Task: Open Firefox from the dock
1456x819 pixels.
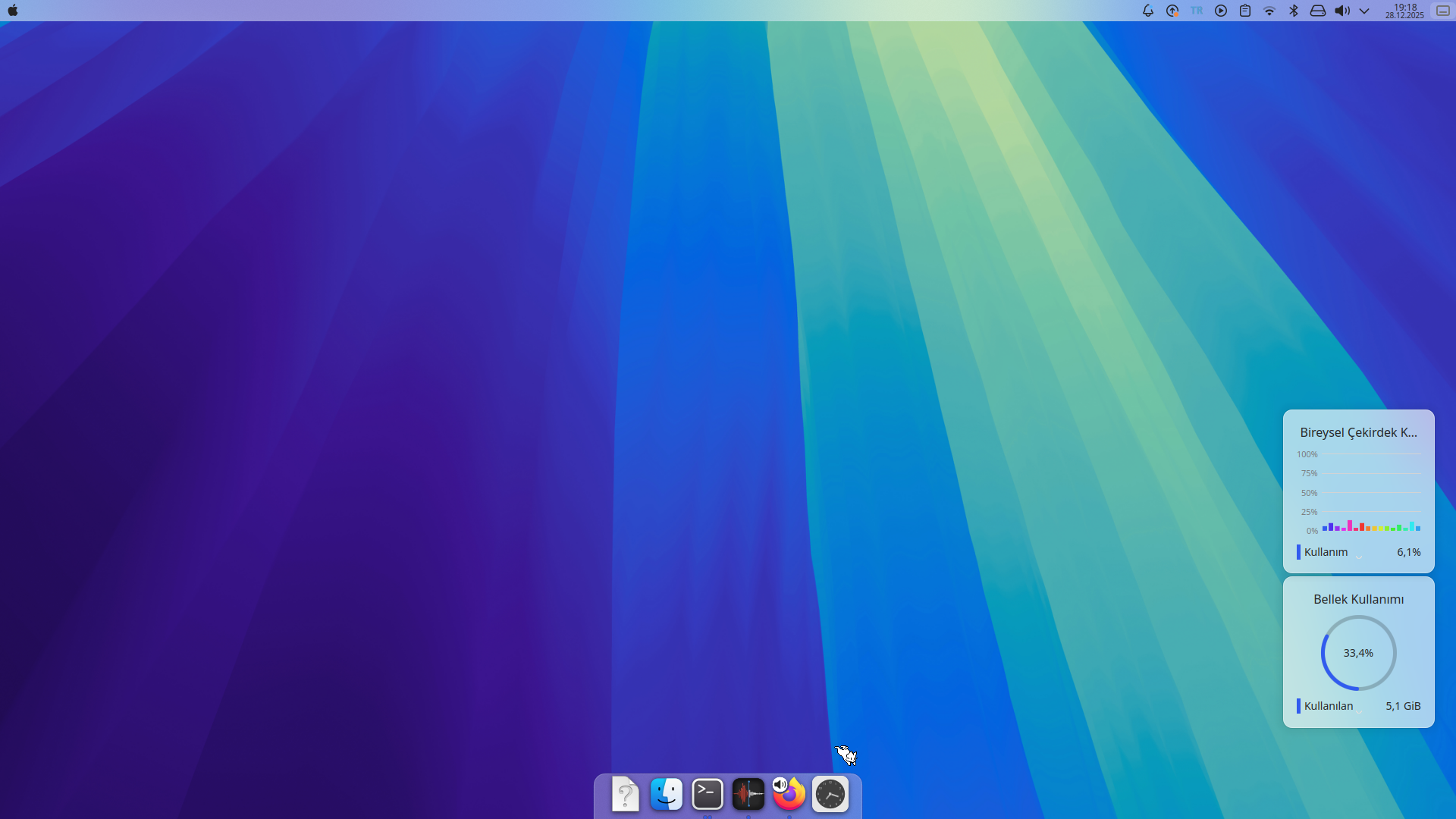Action: coord(791,796)
